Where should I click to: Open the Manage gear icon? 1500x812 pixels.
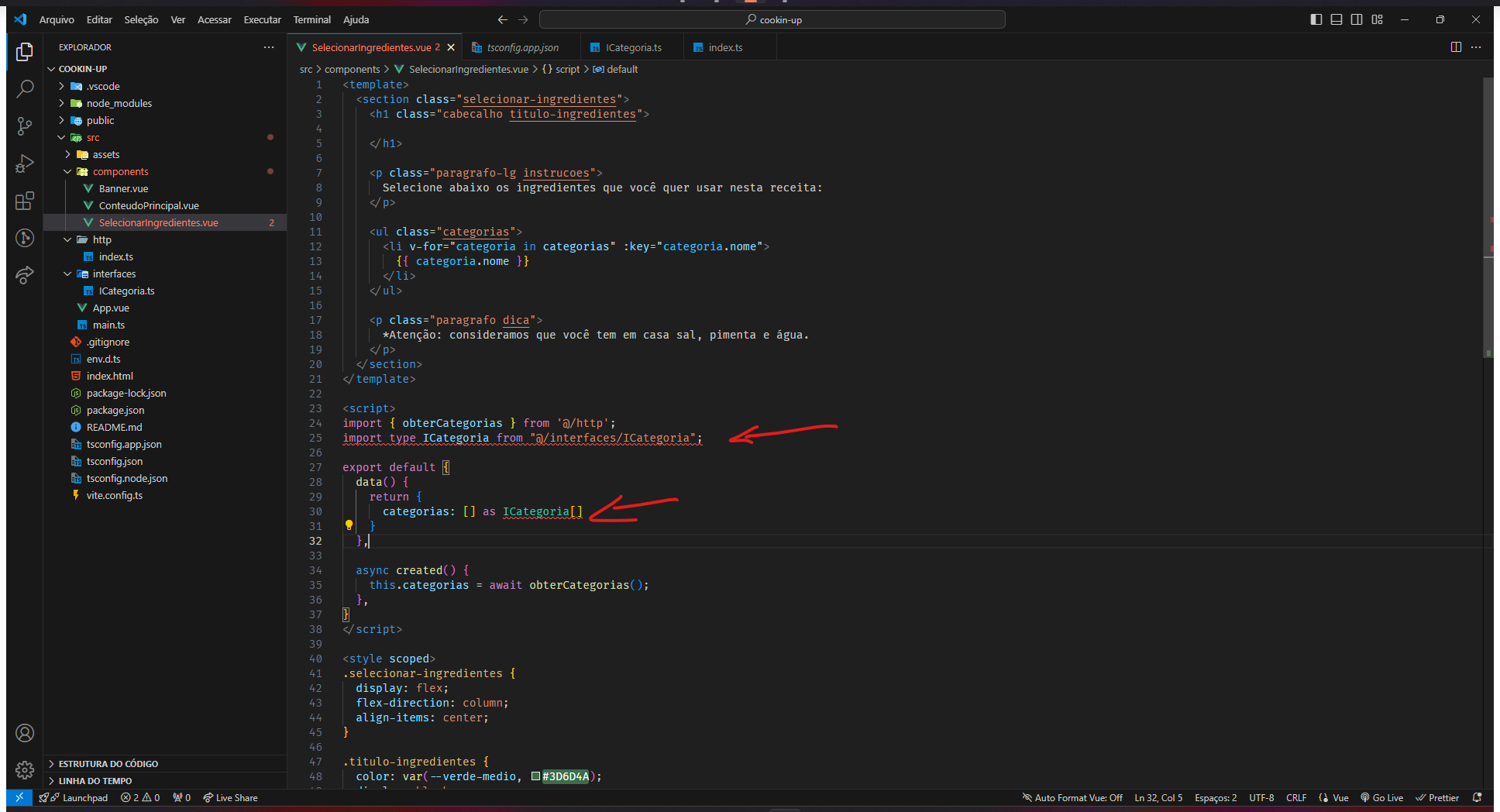coord(25,769)
